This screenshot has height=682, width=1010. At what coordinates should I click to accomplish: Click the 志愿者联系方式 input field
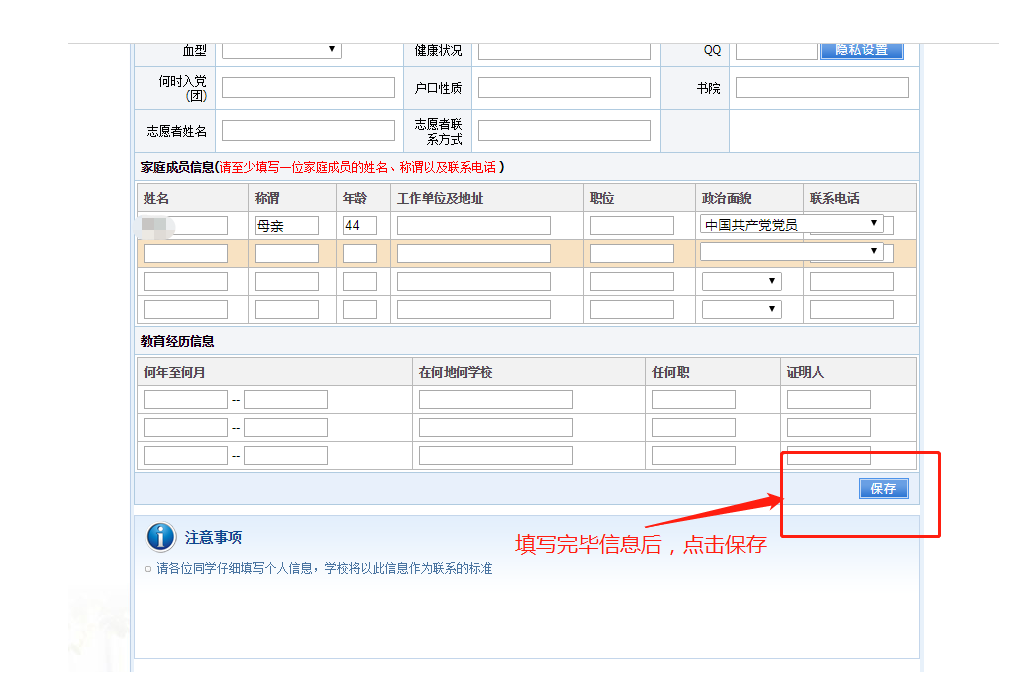click(564, 130)
